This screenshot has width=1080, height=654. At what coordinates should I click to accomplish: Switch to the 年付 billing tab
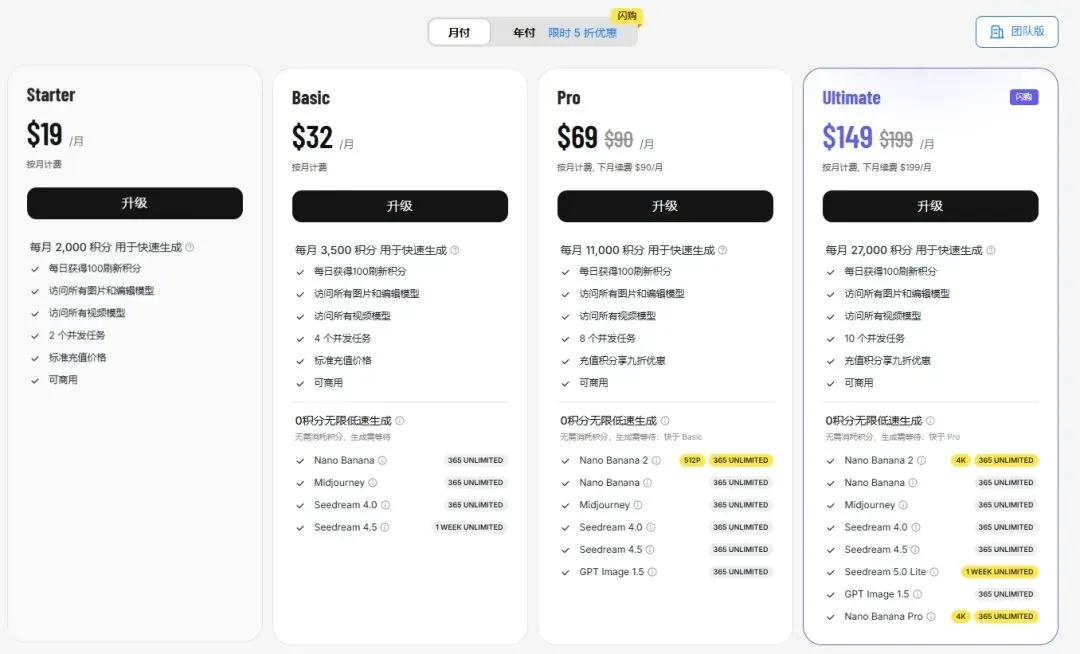[524, 32]
